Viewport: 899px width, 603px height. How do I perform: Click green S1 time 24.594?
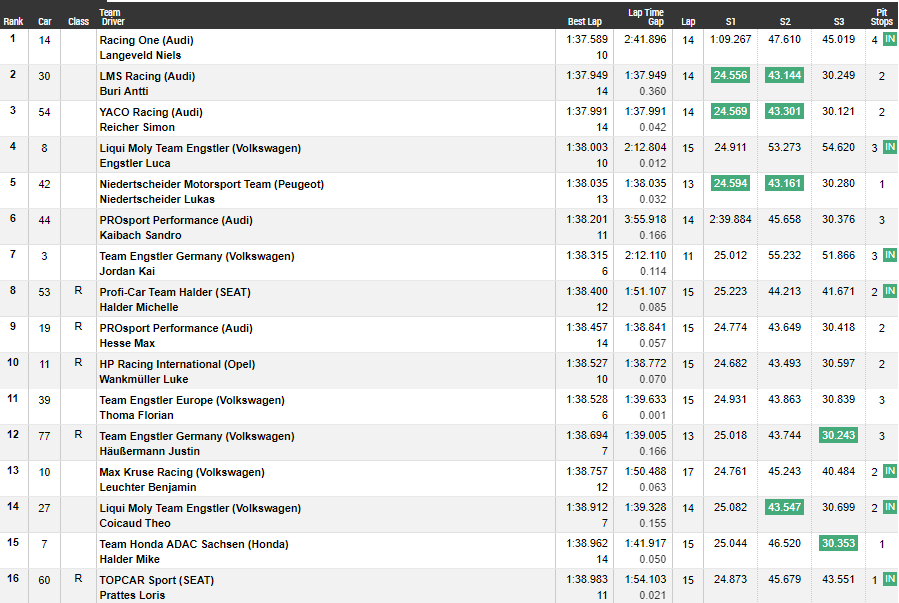click(730, 183)
